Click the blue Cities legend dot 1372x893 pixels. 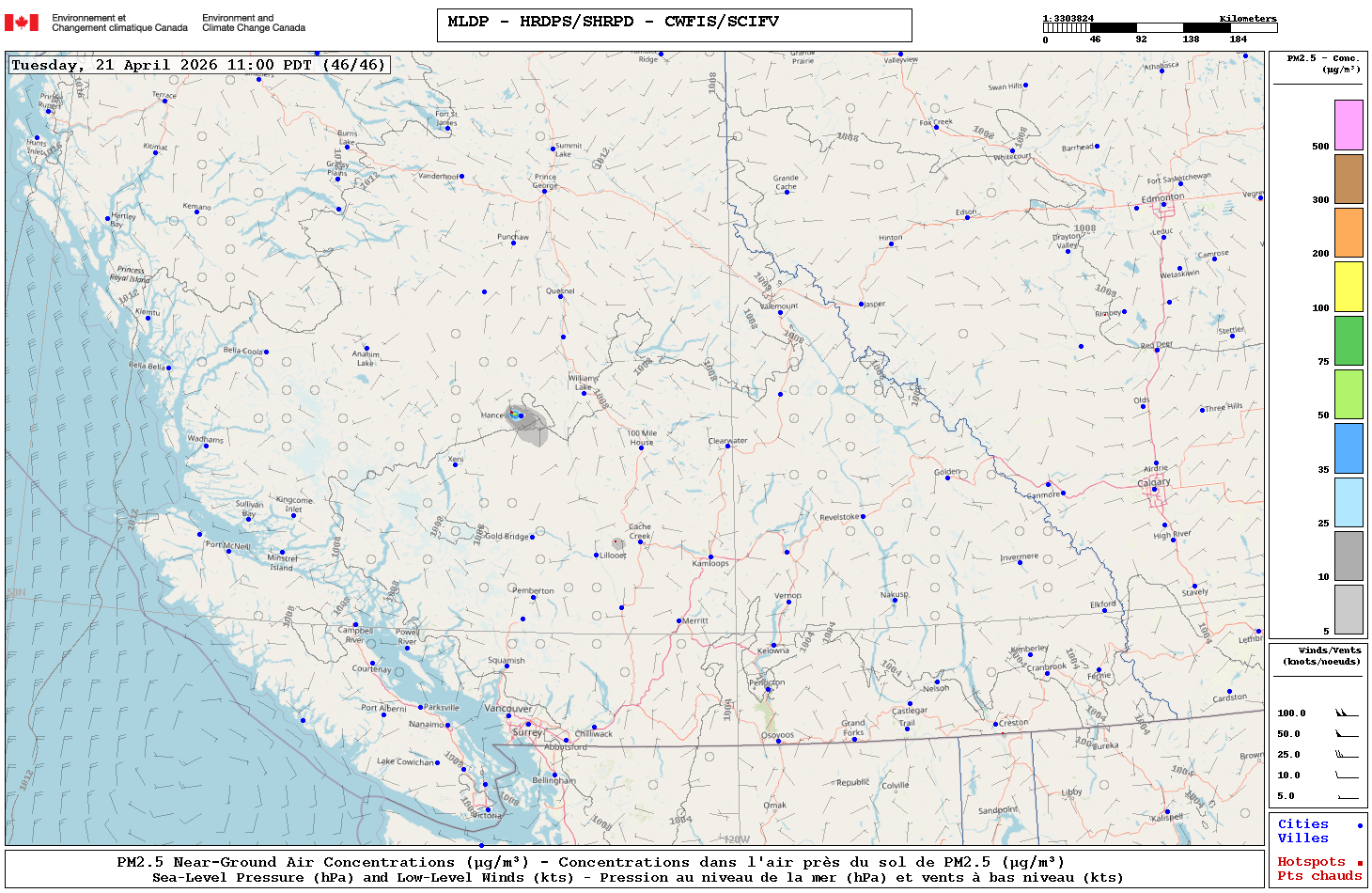pos(1360,825)
